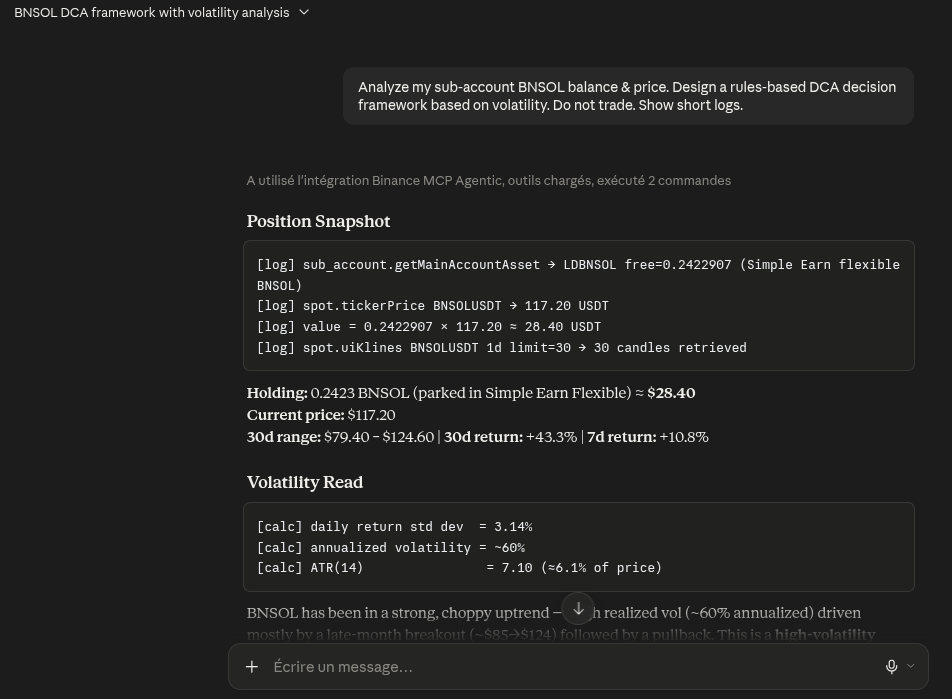This screenshot has width=952, height=699.
Task: Expand the 'A utilisé l'intégration Binance MCP' tool summary
Action: [488, 180]
